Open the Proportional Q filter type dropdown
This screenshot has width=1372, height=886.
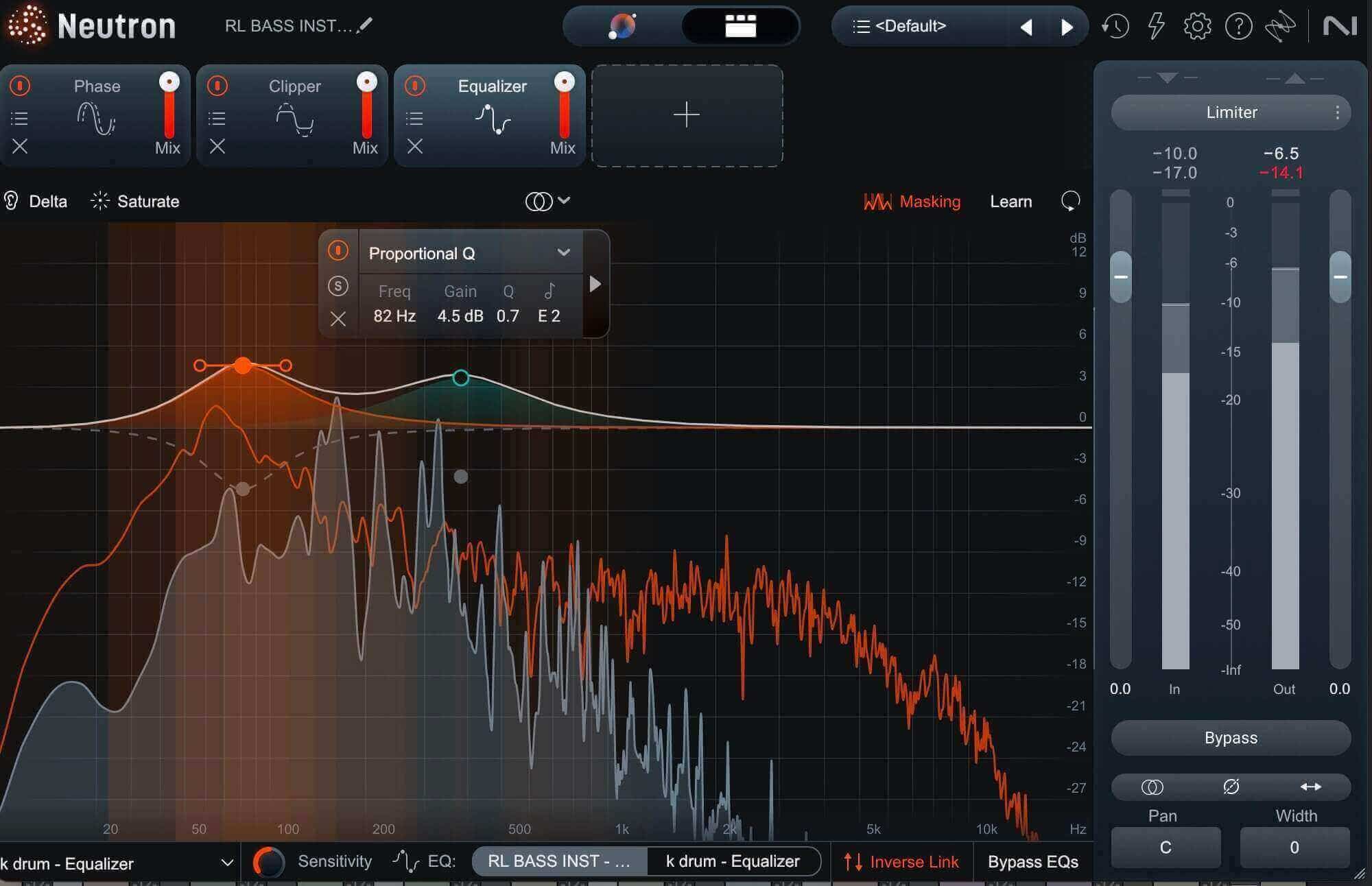(x=470, y=253)
